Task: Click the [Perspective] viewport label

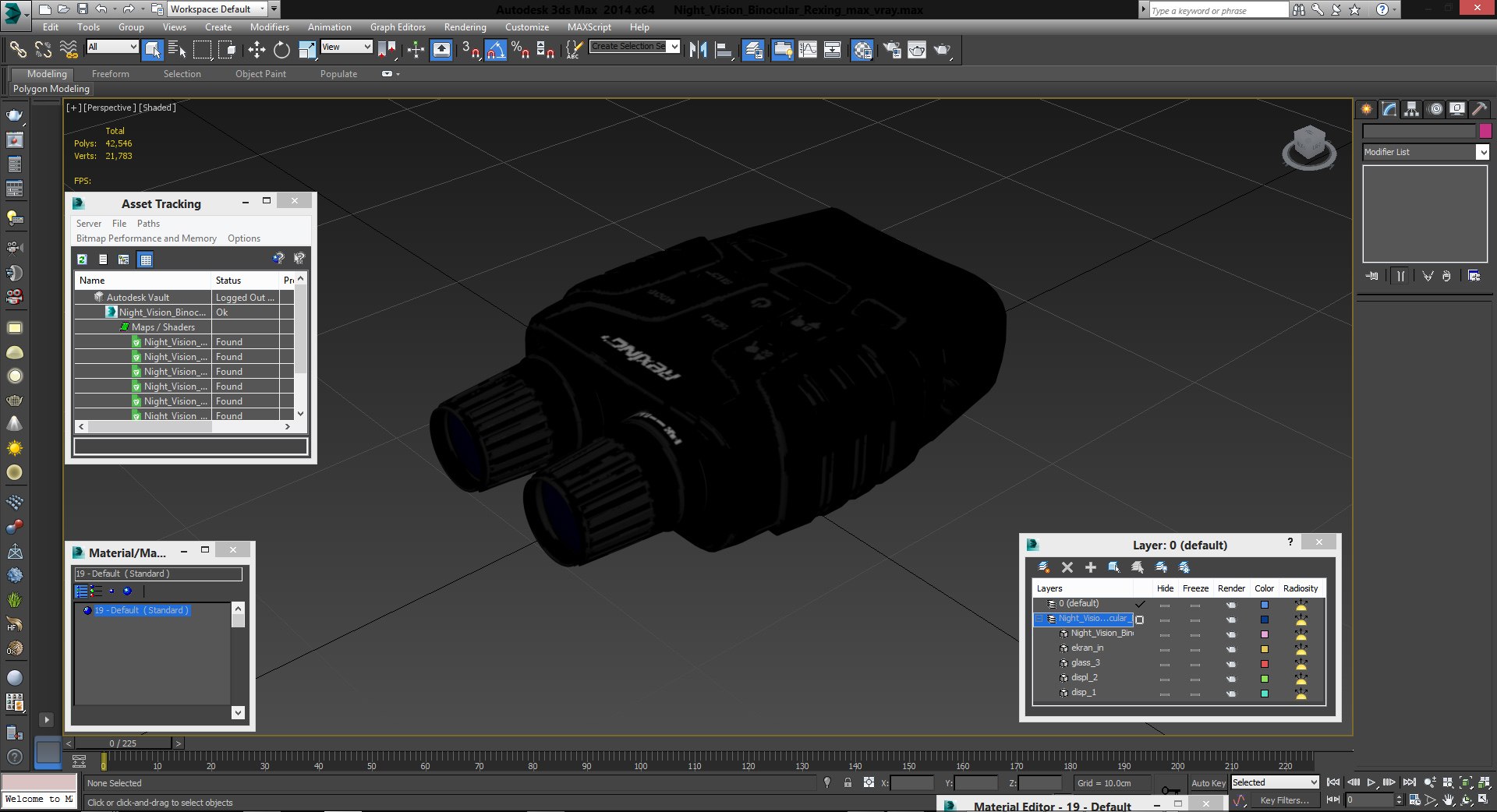Action: tap(109, 108)
